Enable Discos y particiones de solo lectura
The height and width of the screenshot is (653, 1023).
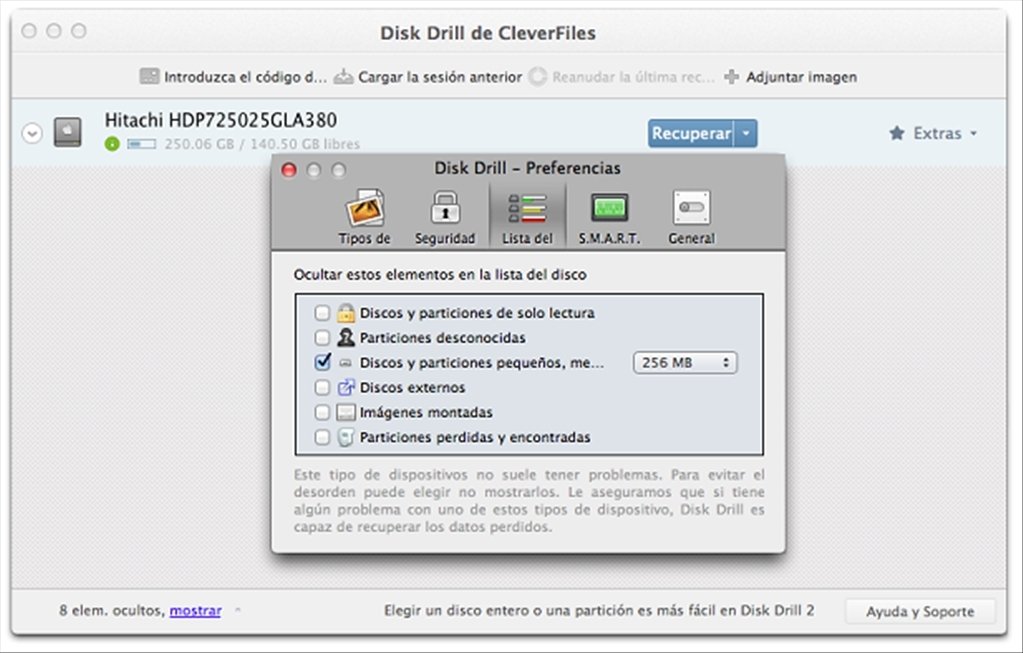tap(322, 312)
